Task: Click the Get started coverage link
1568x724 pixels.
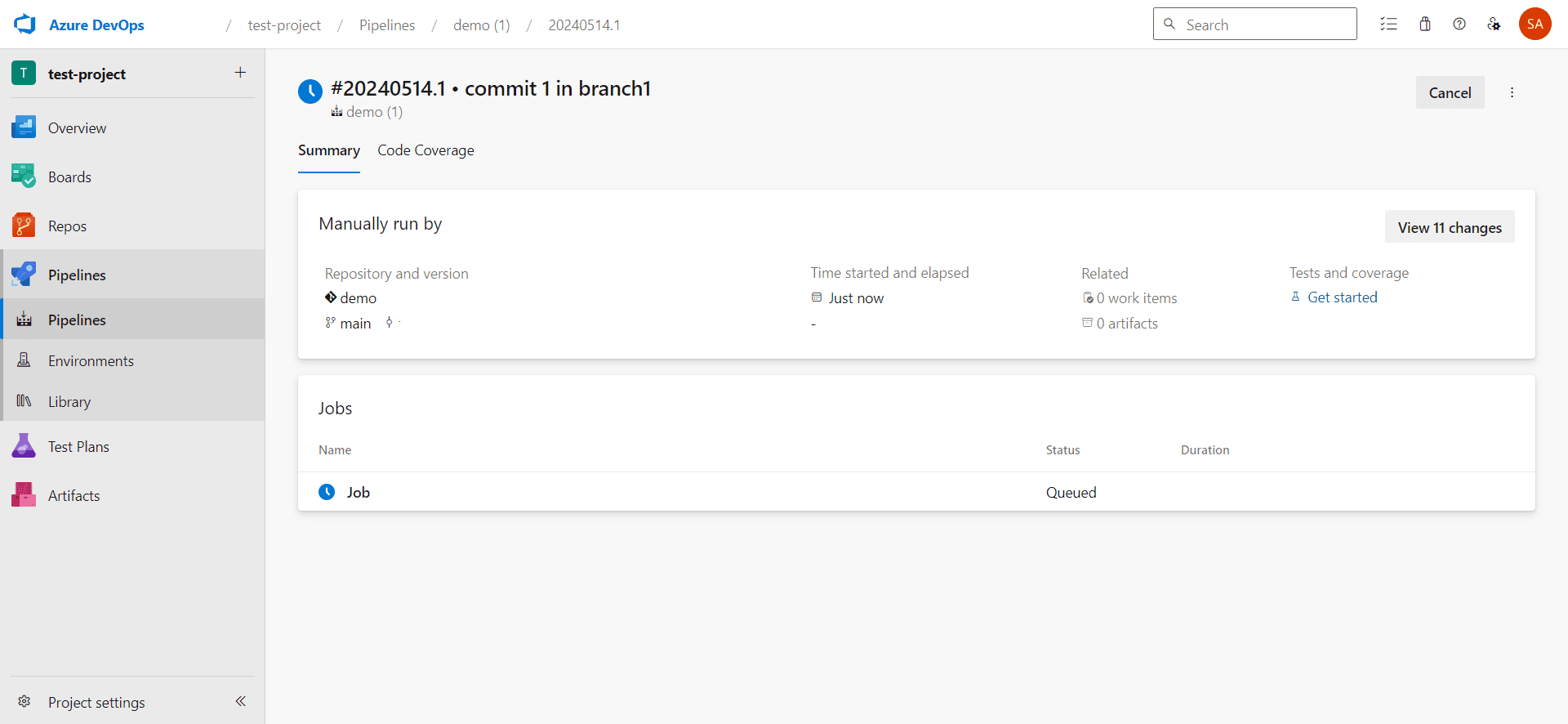Action: tap(1342, 297)
